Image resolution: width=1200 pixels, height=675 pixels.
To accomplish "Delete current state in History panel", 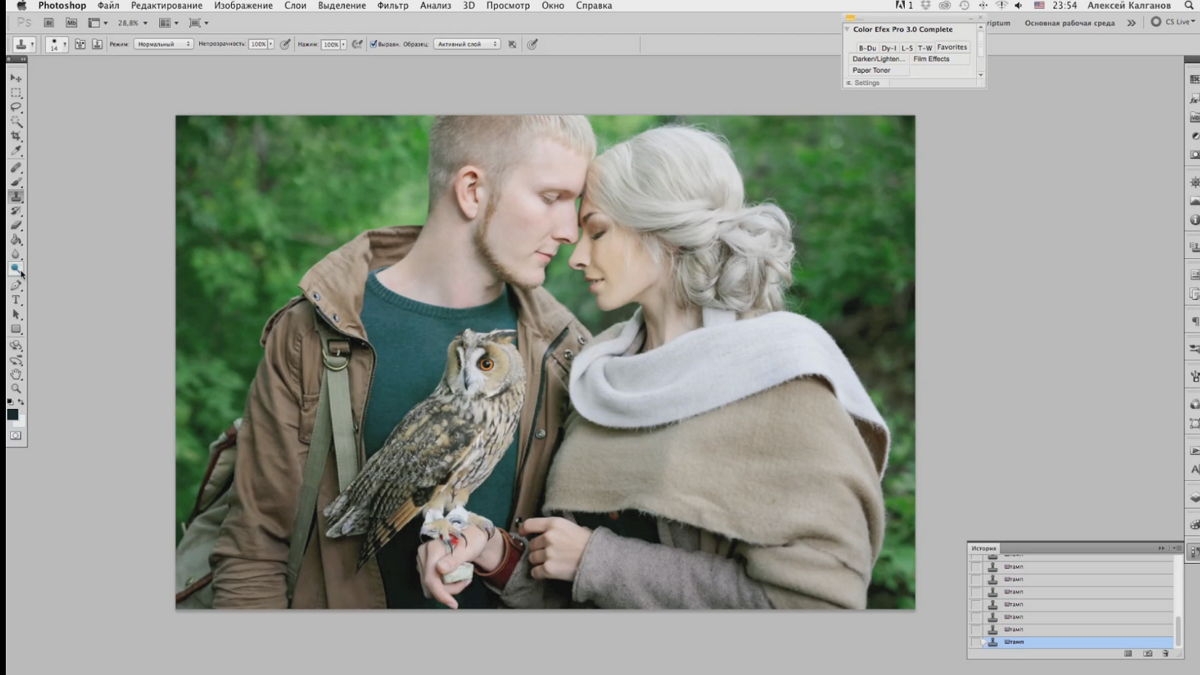I will click(1164, 653).
